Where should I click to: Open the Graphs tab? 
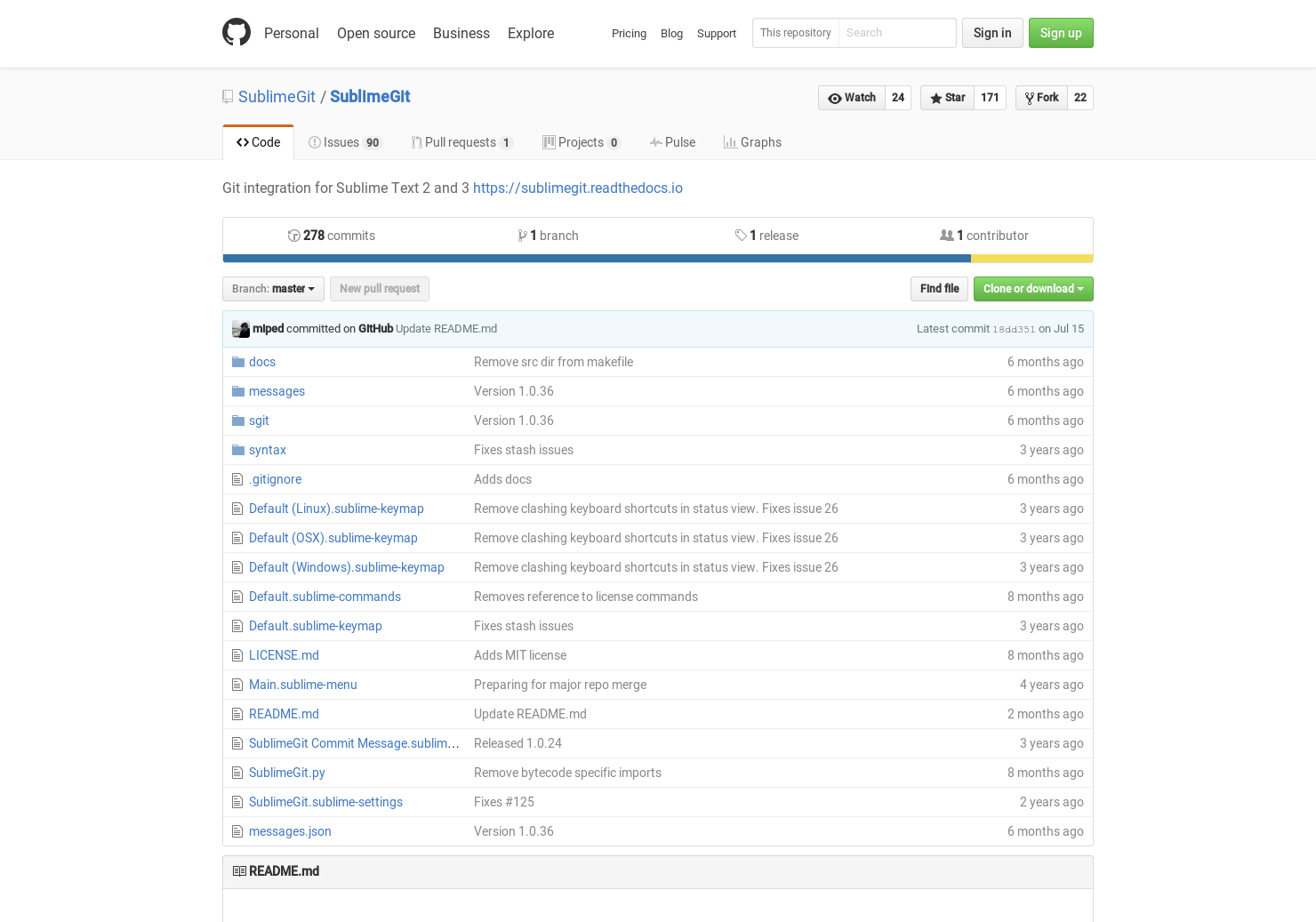(752, 142)
